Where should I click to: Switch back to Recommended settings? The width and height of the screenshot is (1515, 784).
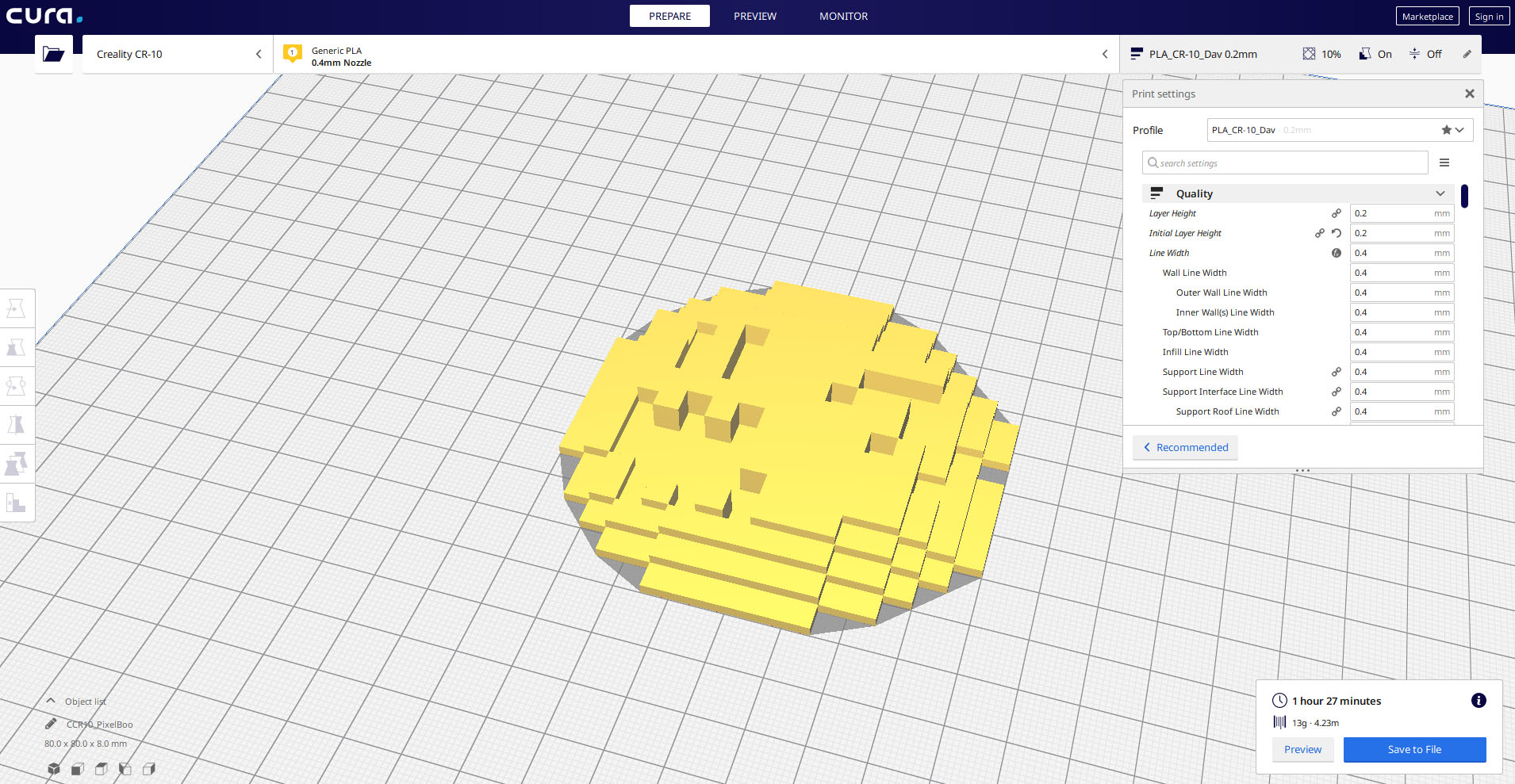coord(1185,447)
